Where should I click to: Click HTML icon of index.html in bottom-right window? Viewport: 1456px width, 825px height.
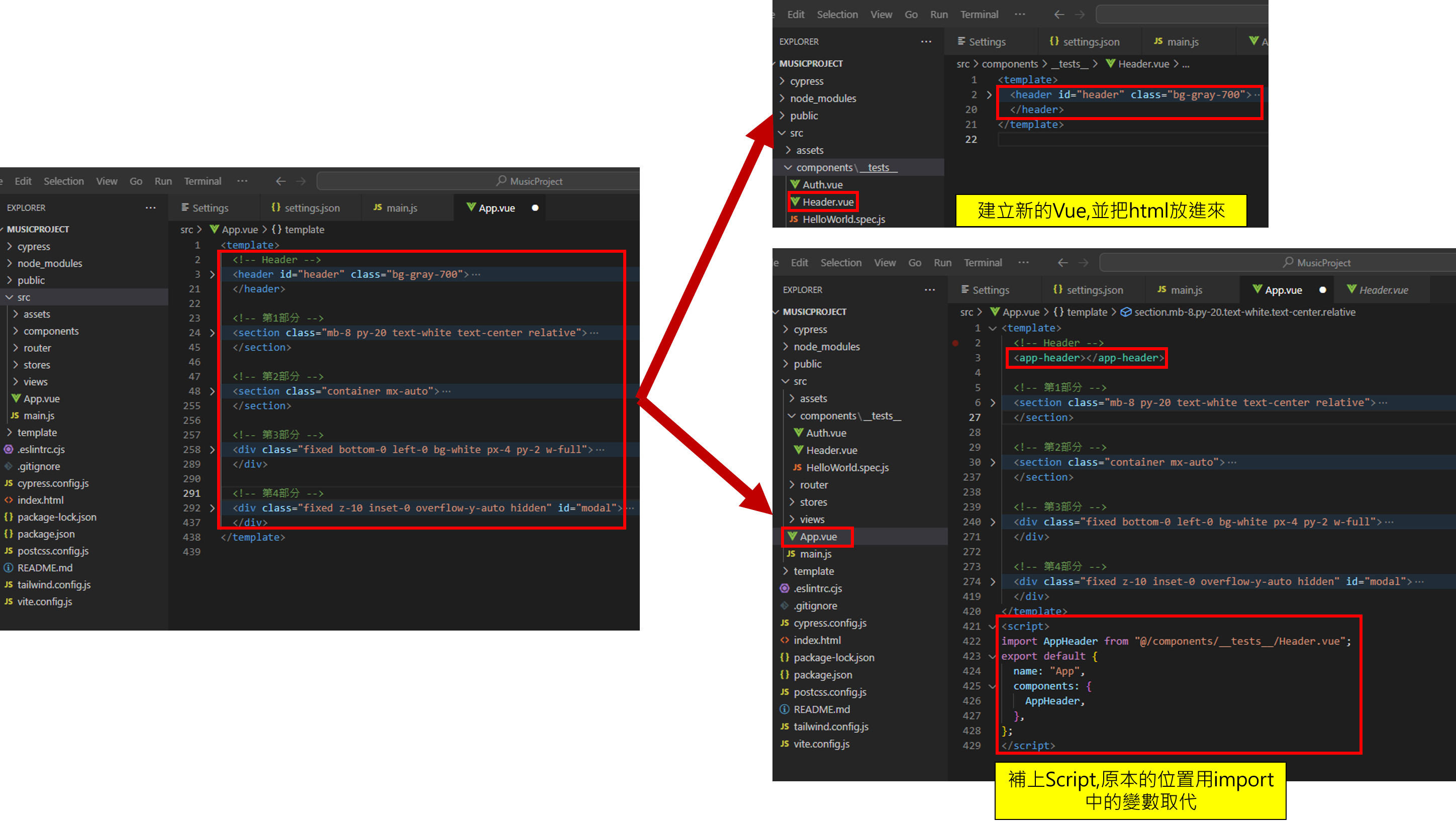785,640
